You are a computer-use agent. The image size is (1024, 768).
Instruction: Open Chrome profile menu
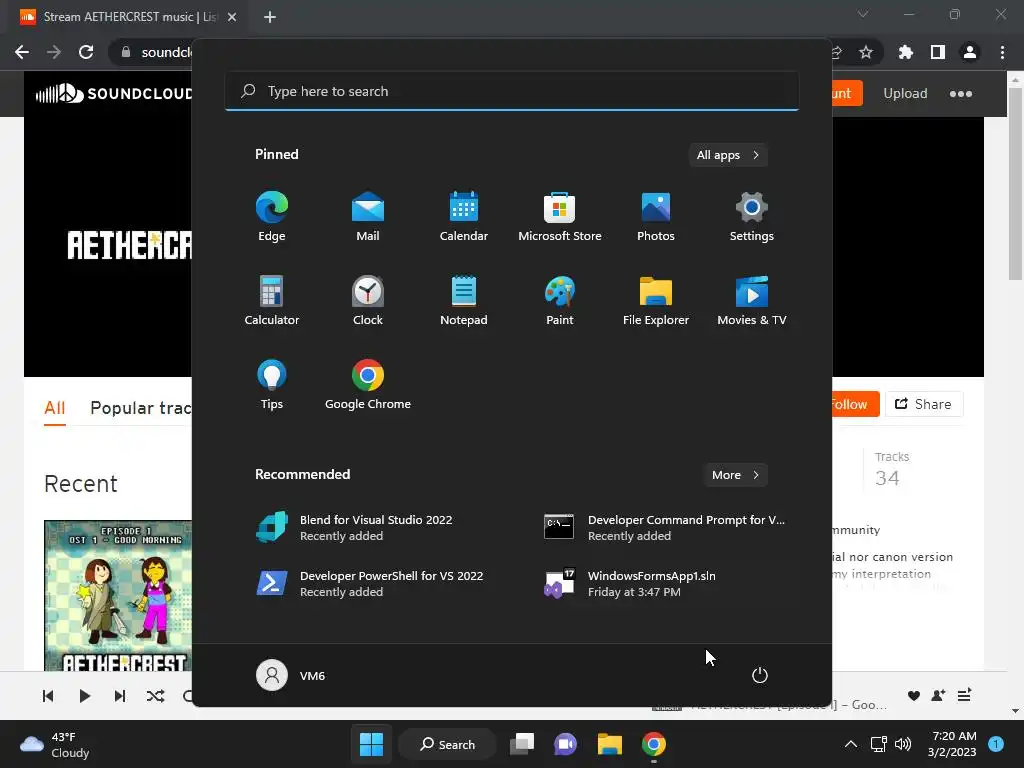pyautogui.click(x=970, y=52)
